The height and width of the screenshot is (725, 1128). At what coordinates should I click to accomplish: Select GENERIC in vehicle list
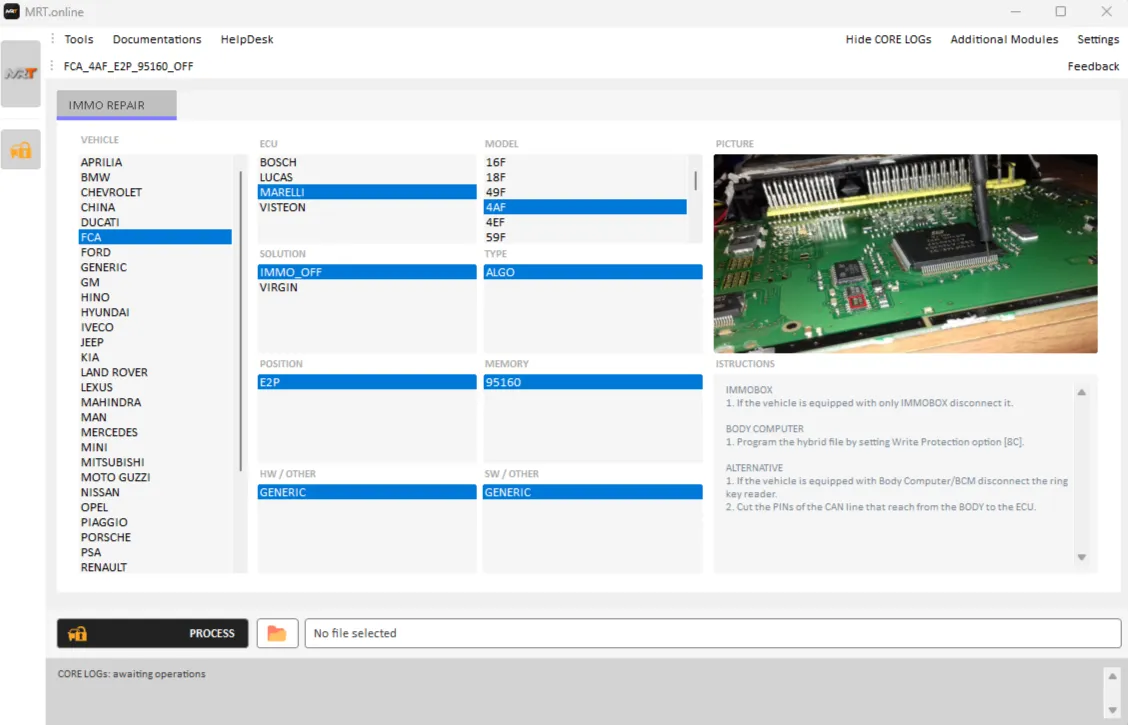click(x=155, y=268)
